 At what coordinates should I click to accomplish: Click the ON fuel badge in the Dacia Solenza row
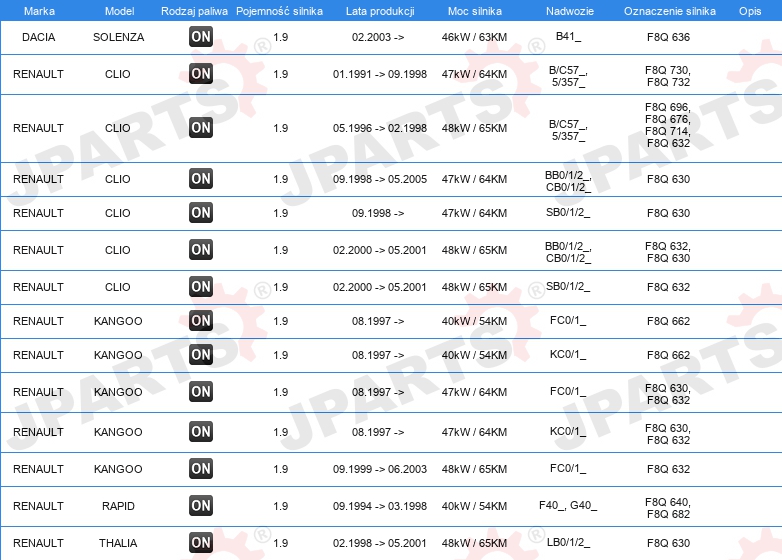[201, 36]
